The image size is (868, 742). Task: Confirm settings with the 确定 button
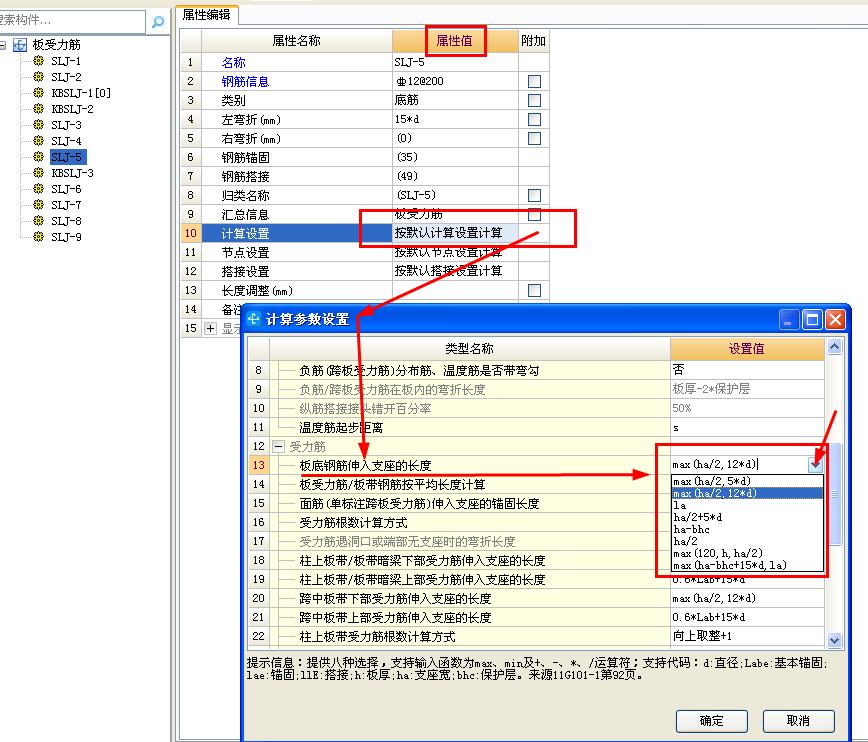[712, 720]
